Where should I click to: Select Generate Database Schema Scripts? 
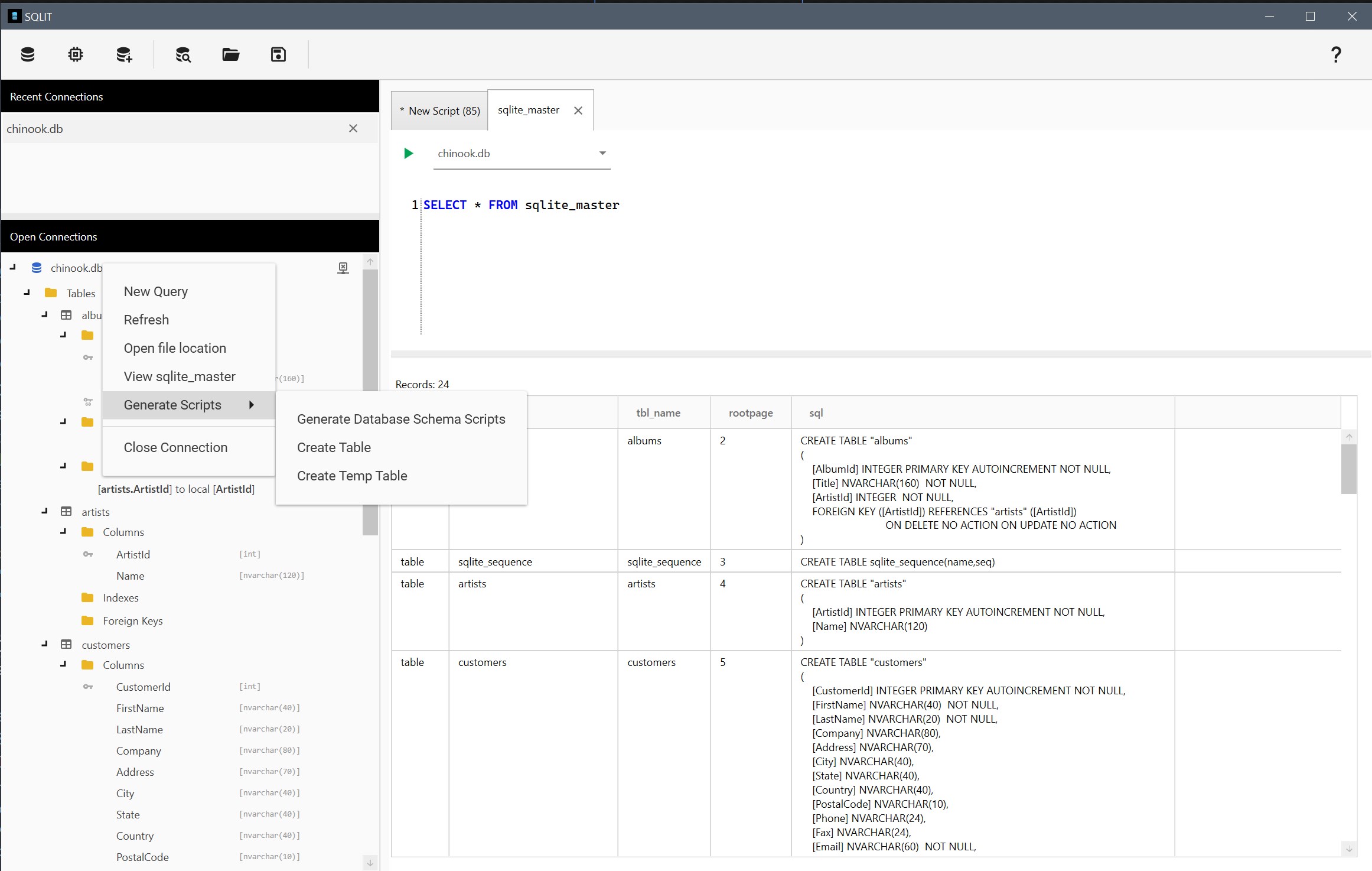(401, 419)
